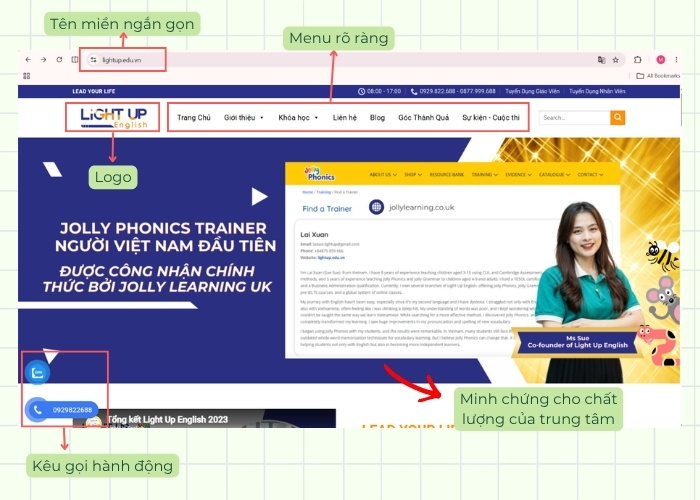
Task: Click the orange search magnifier button
Action: pos(618,117)
